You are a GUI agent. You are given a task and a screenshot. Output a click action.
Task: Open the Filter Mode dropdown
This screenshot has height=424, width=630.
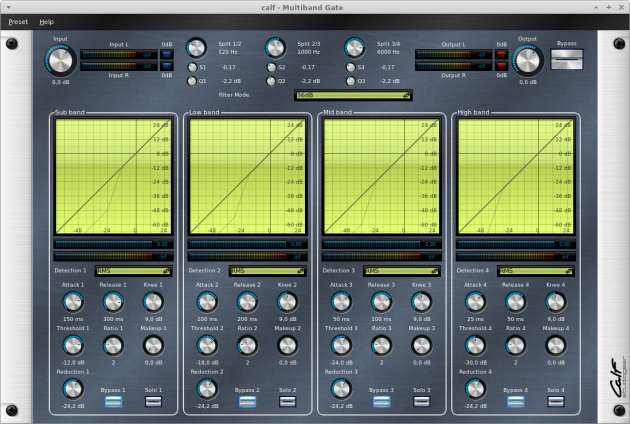pos(353,95)
